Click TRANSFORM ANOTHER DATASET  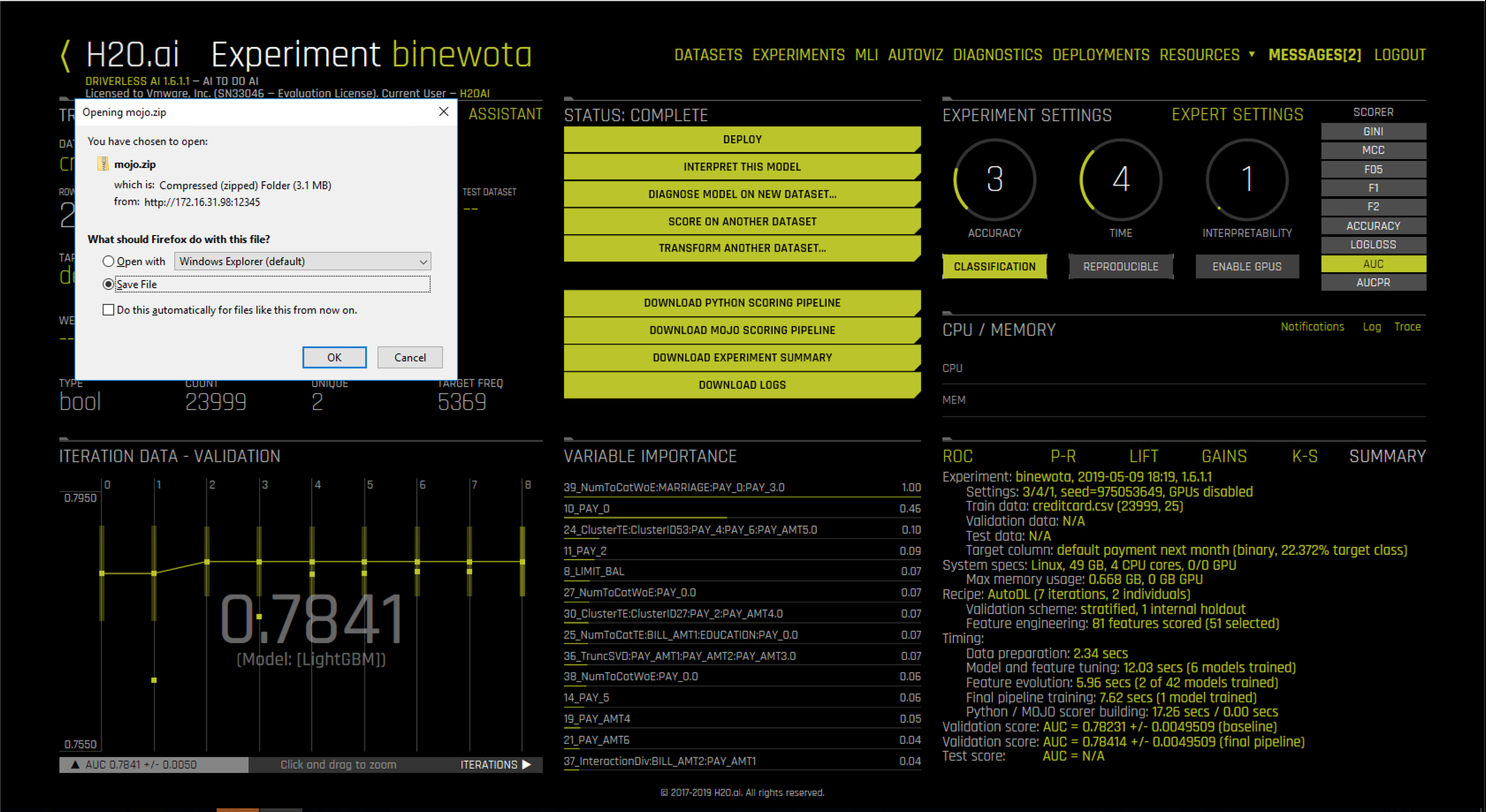point(743,248)
